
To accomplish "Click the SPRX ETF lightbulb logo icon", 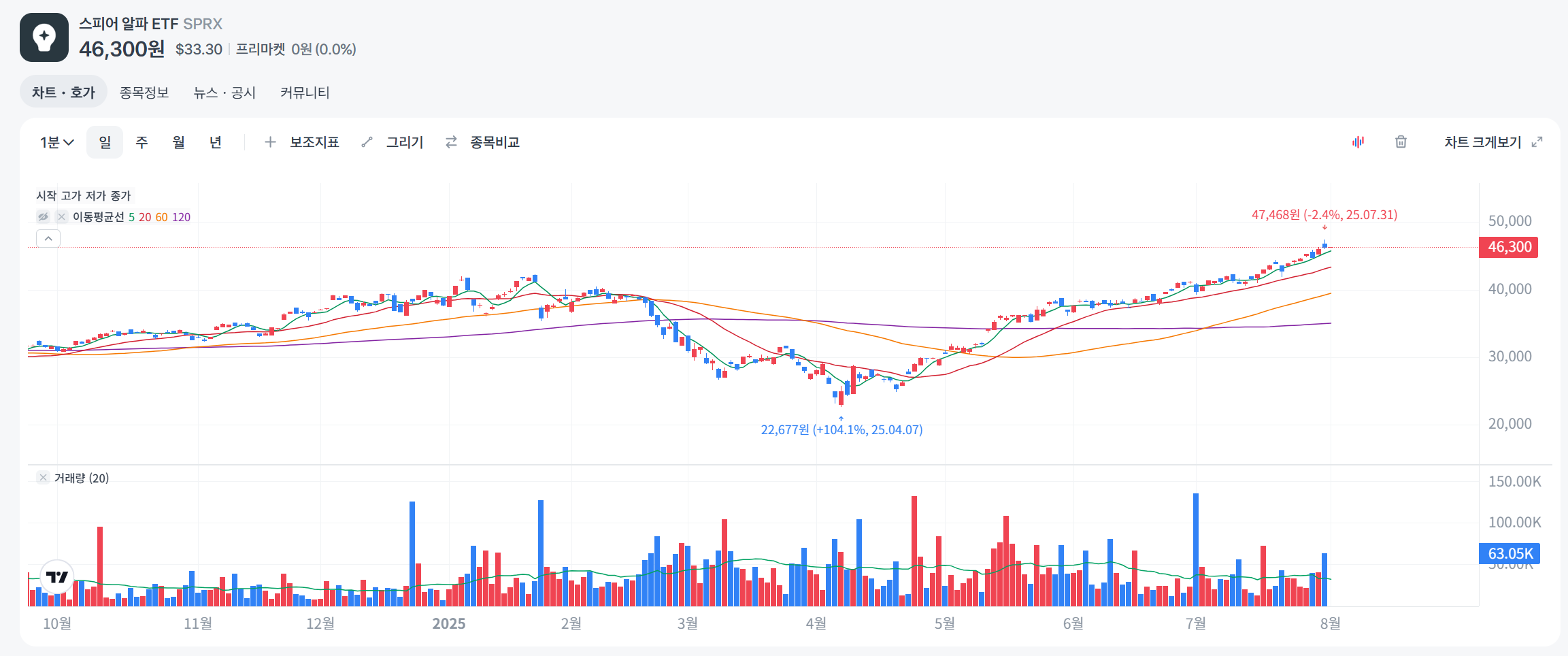I will pos(44,37).
